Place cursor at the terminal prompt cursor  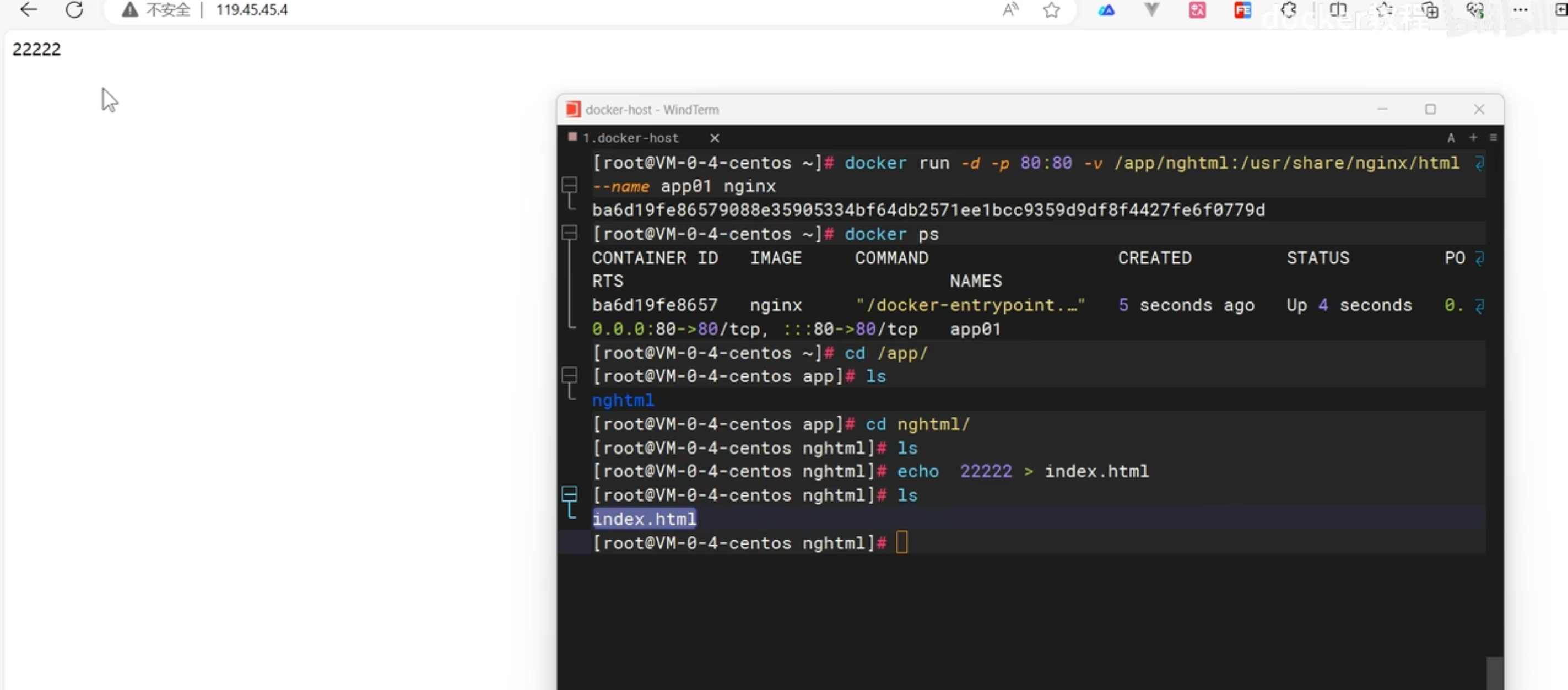coord(901,542)
